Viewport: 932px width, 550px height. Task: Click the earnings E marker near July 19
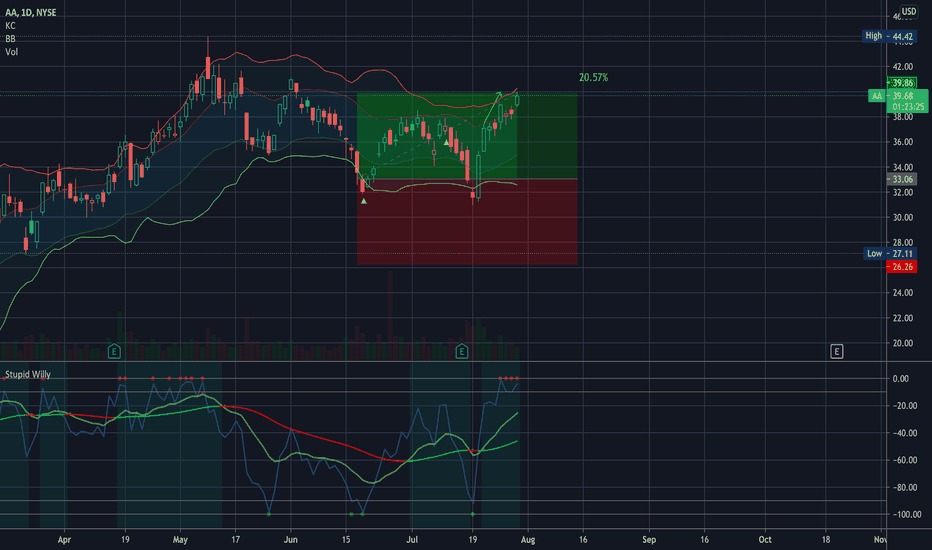point(462,351)
